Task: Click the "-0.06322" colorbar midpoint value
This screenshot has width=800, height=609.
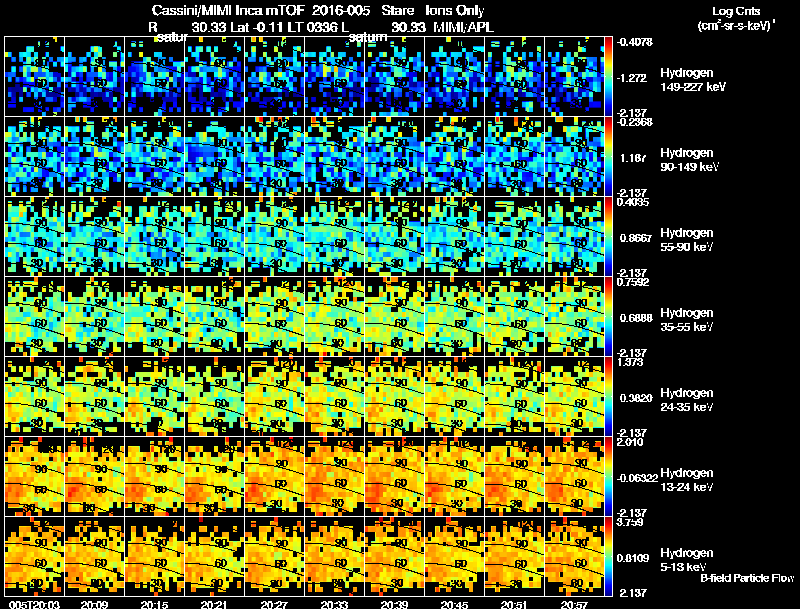Action: pyautogui.click(x=638, y=478)
